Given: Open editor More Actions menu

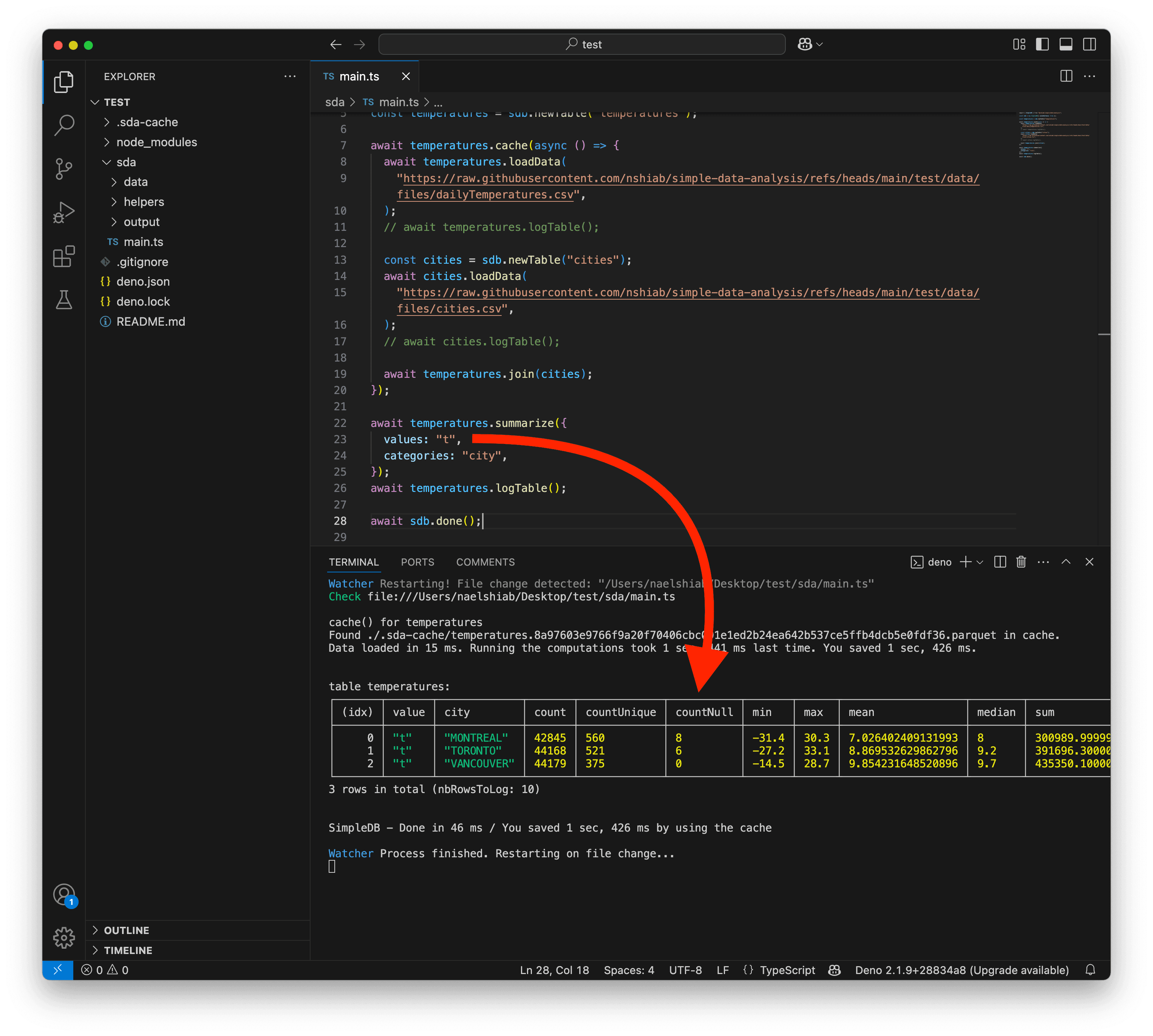Looking at the screenshot, I should coord(1089,76).
